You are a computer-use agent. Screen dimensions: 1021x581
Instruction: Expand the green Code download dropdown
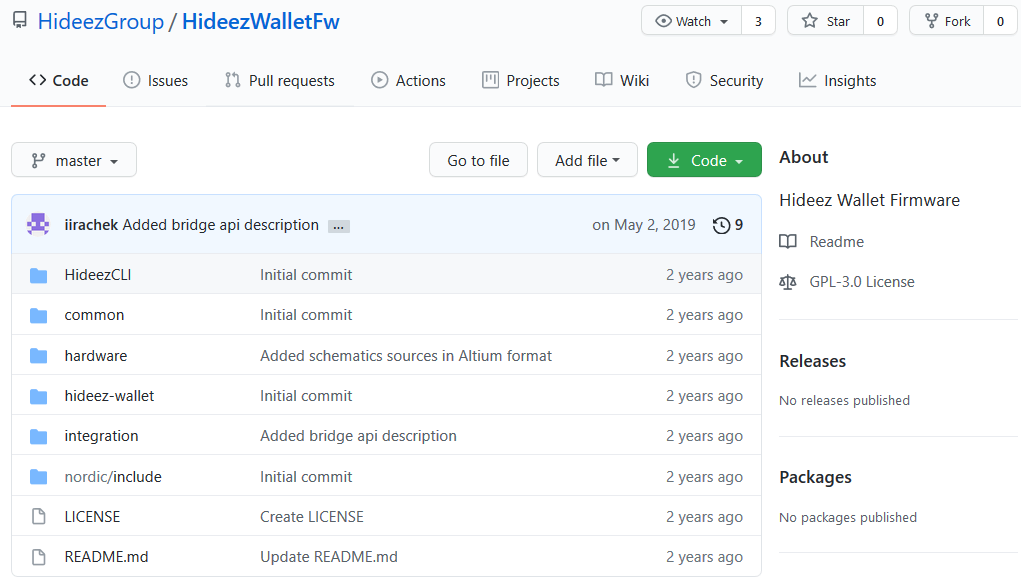(x=704, y=160)
